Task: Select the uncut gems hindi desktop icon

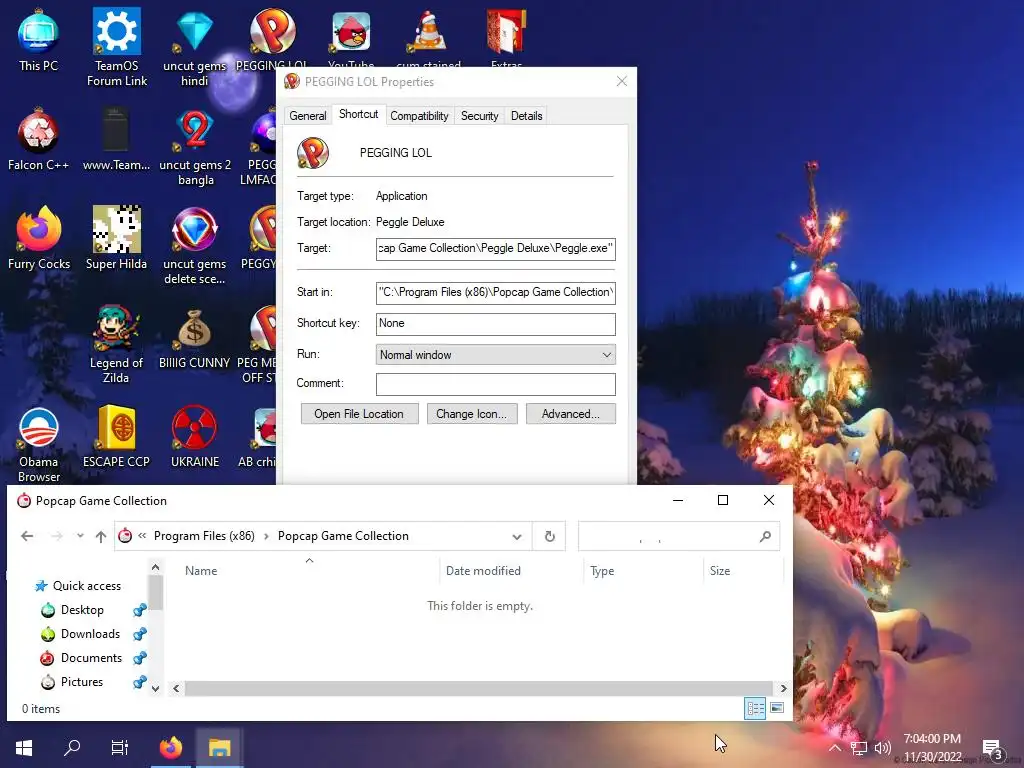Action: click(x=195, y=47)
